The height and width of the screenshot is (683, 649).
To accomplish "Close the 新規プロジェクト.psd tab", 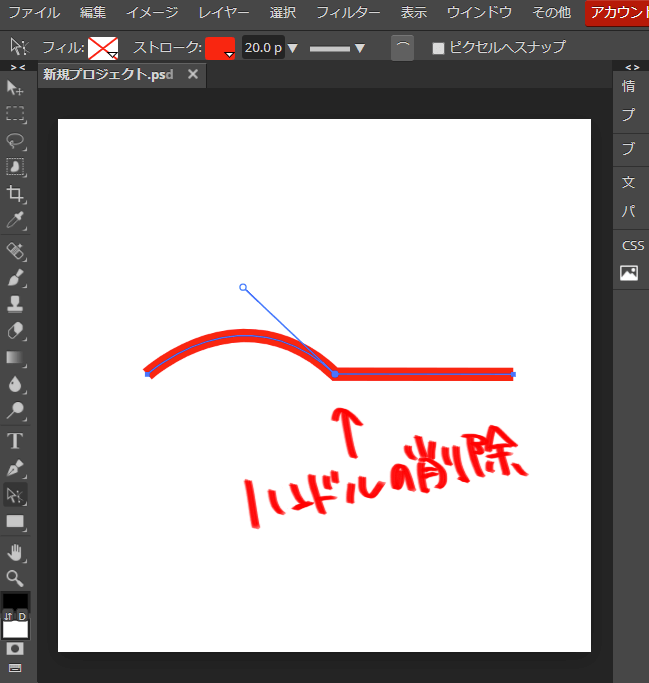I will click(193, 74).
